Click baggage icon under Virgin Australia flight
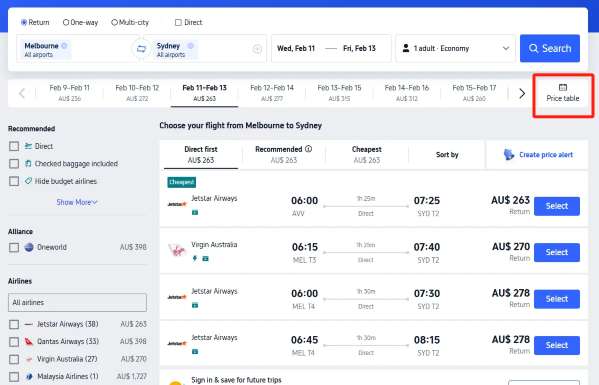Image resolution: width=599 pixels, height=385 pixels. (x=206, y=259)
